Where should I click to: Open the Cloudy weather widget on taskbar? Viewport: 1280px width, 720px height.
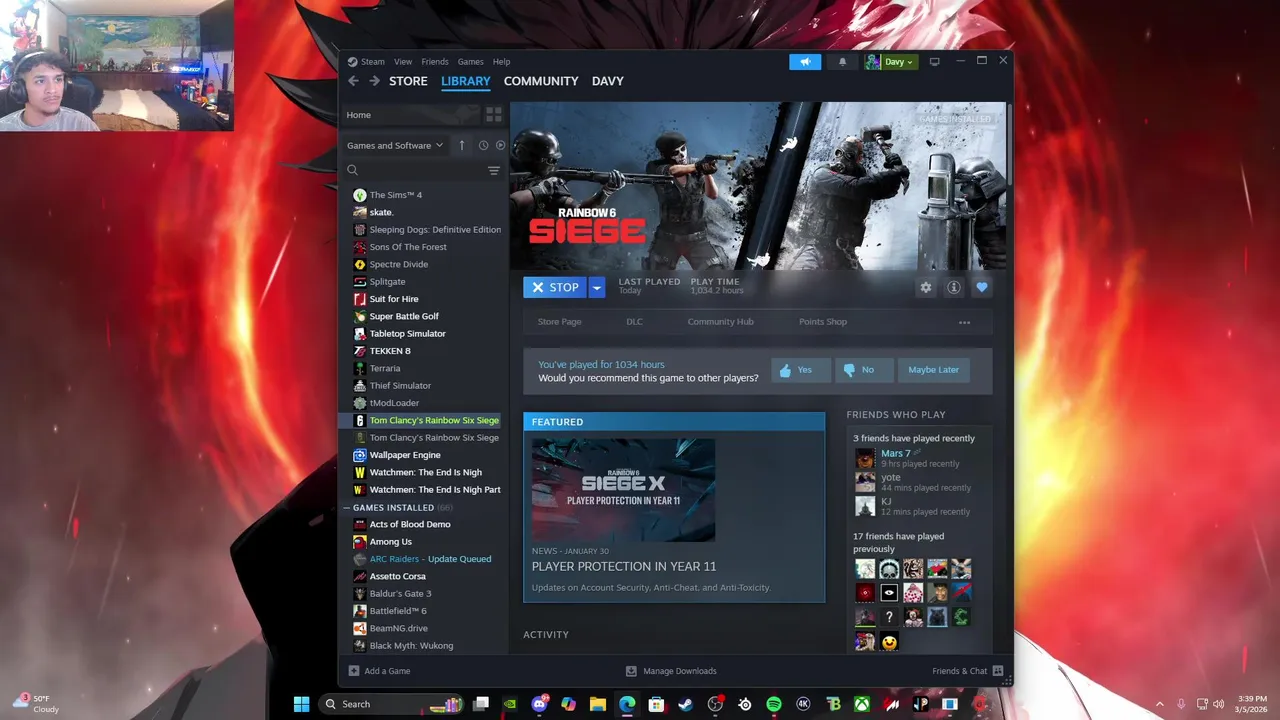pos(38,703)
